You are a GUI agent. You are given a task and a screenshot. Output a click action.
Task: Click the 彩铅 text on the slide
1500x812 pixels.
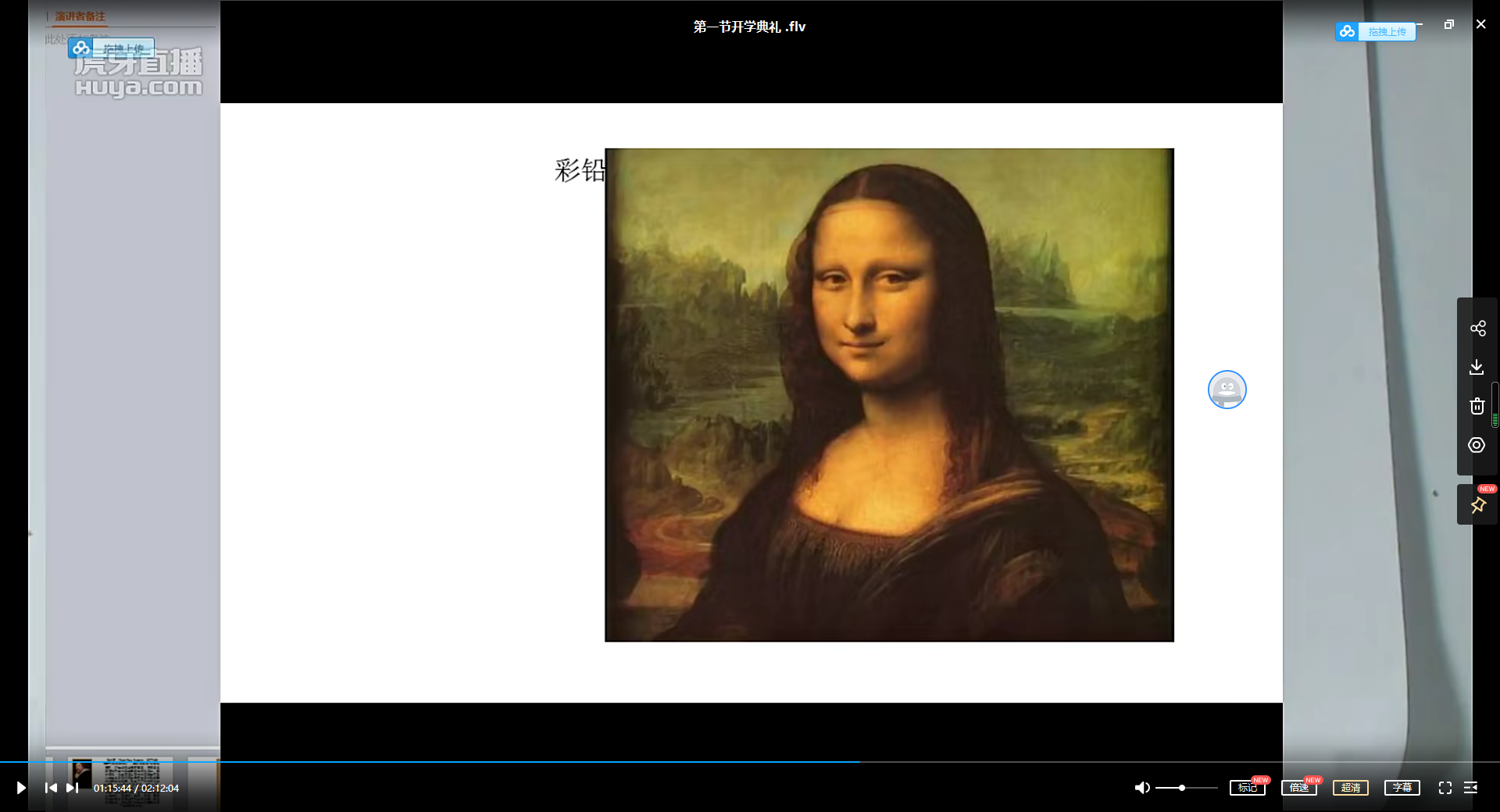click(x=580, y=169)
